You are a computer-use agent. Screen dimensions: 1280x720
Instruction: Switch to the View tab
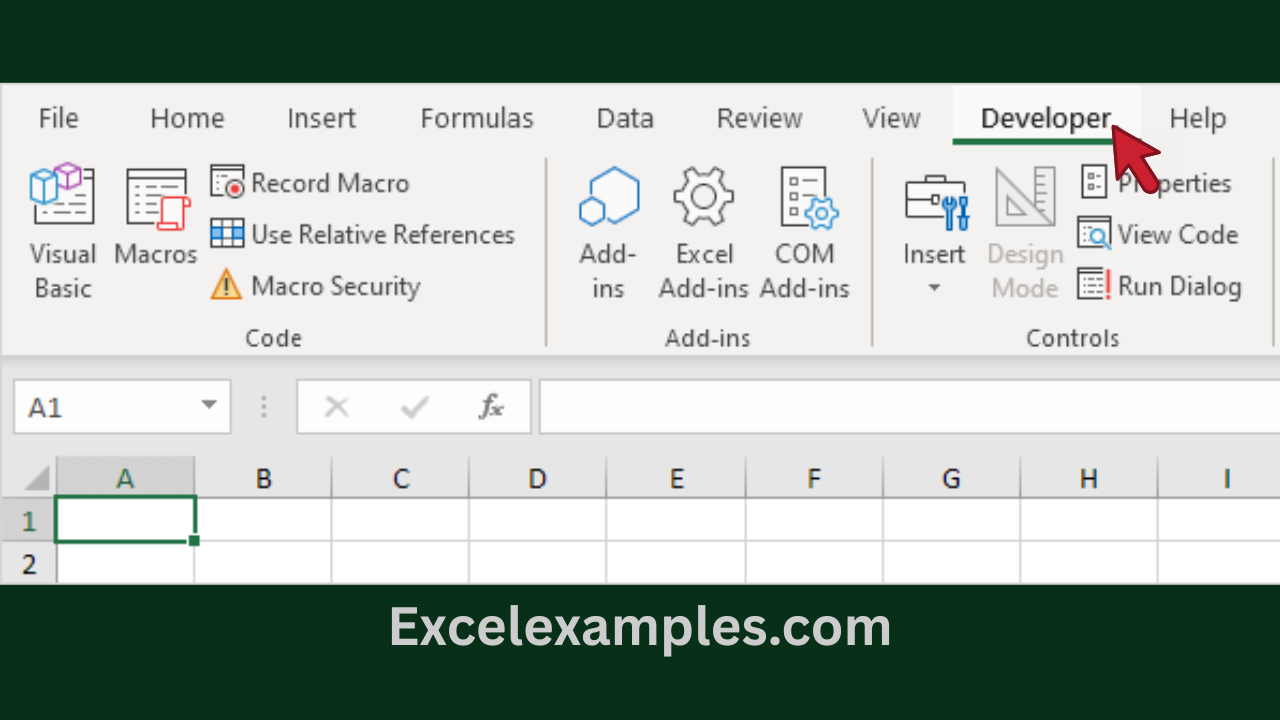point(891,118)
